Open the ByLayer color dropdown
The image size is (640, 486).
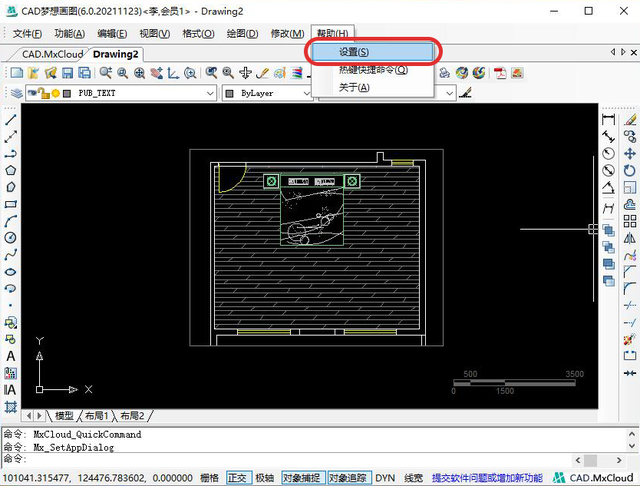[267, 93]
